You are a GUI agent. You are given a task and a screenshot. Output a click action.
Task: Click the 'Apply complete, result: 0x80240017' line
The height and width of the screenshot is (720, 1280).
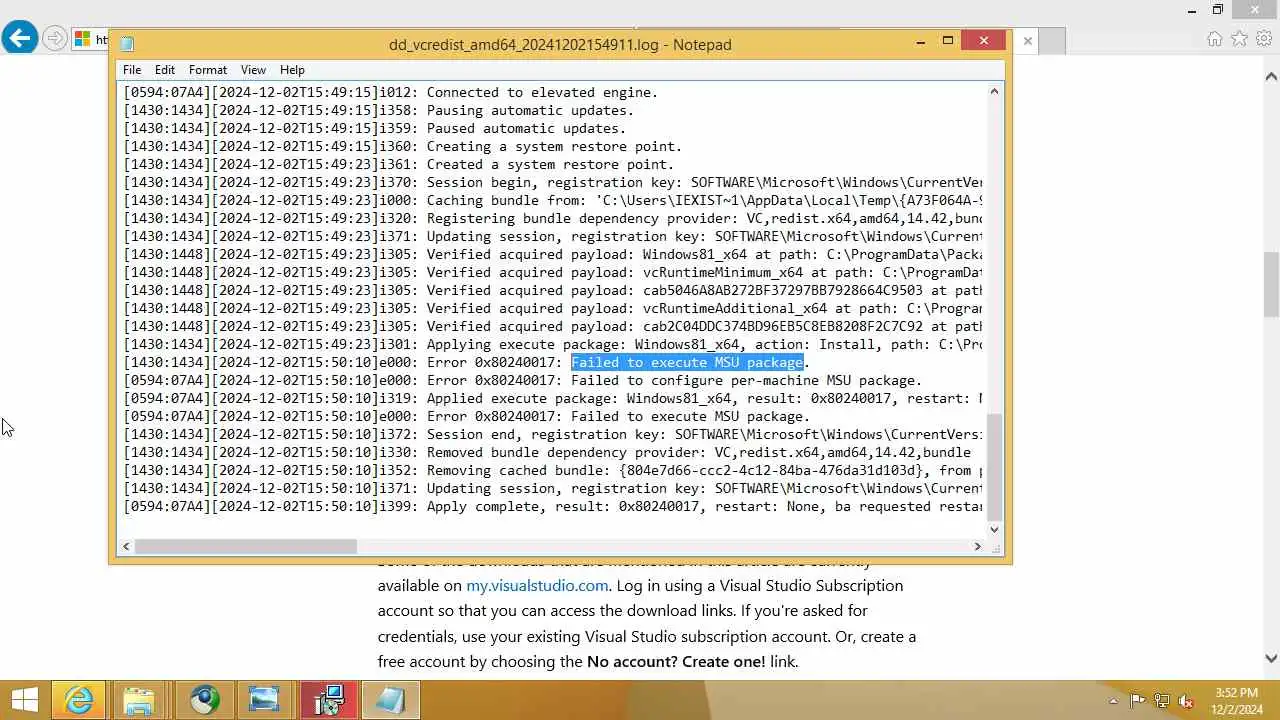(x=553, y=506)
